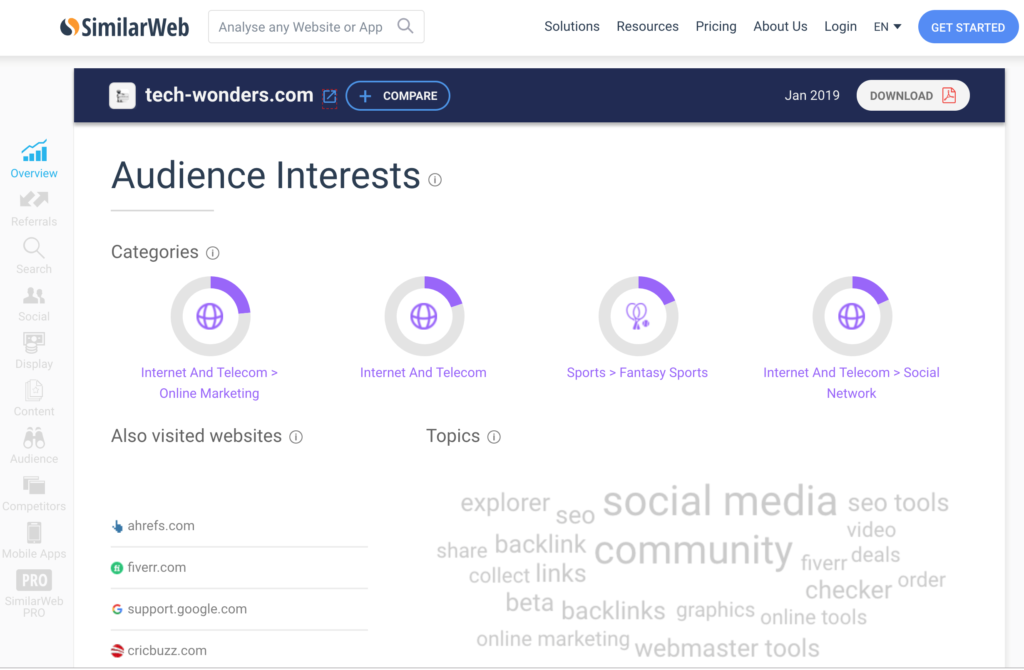Open the EN language dropdown
Viewport: 1024px width, 670px height.
(x=888, y=27)
